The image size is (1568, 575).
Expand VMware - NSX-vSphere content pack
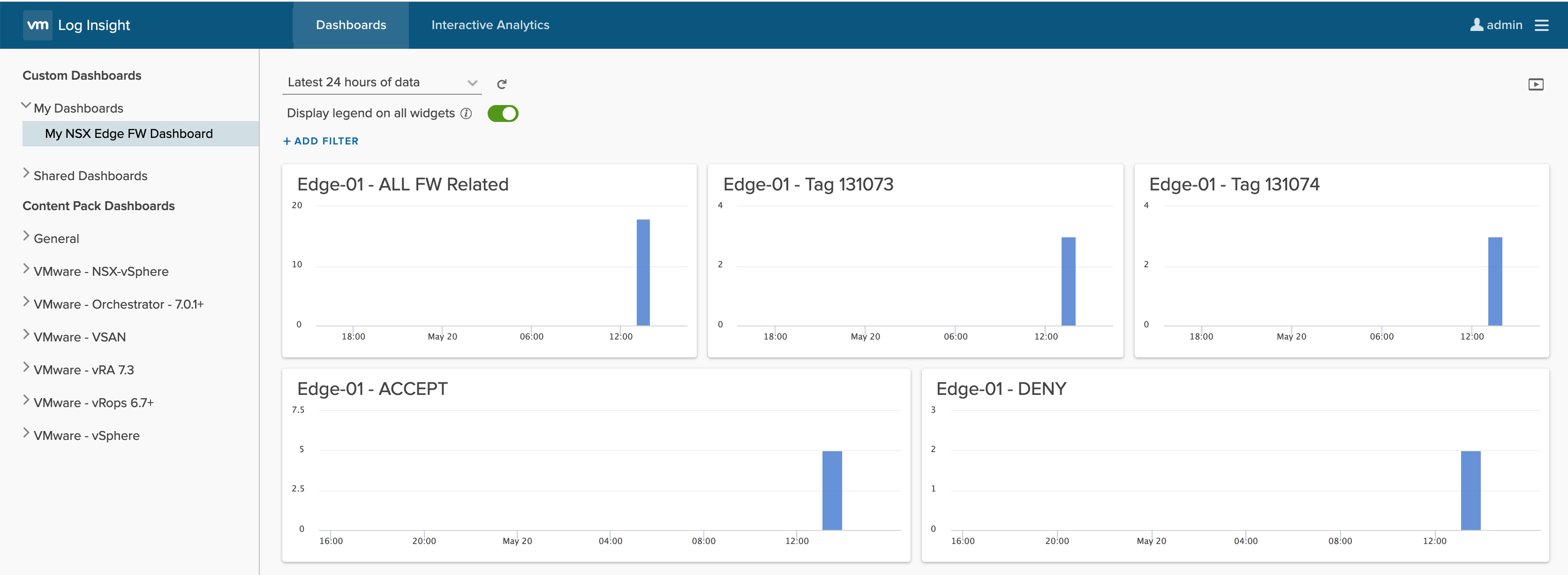(x=26, y=269)
